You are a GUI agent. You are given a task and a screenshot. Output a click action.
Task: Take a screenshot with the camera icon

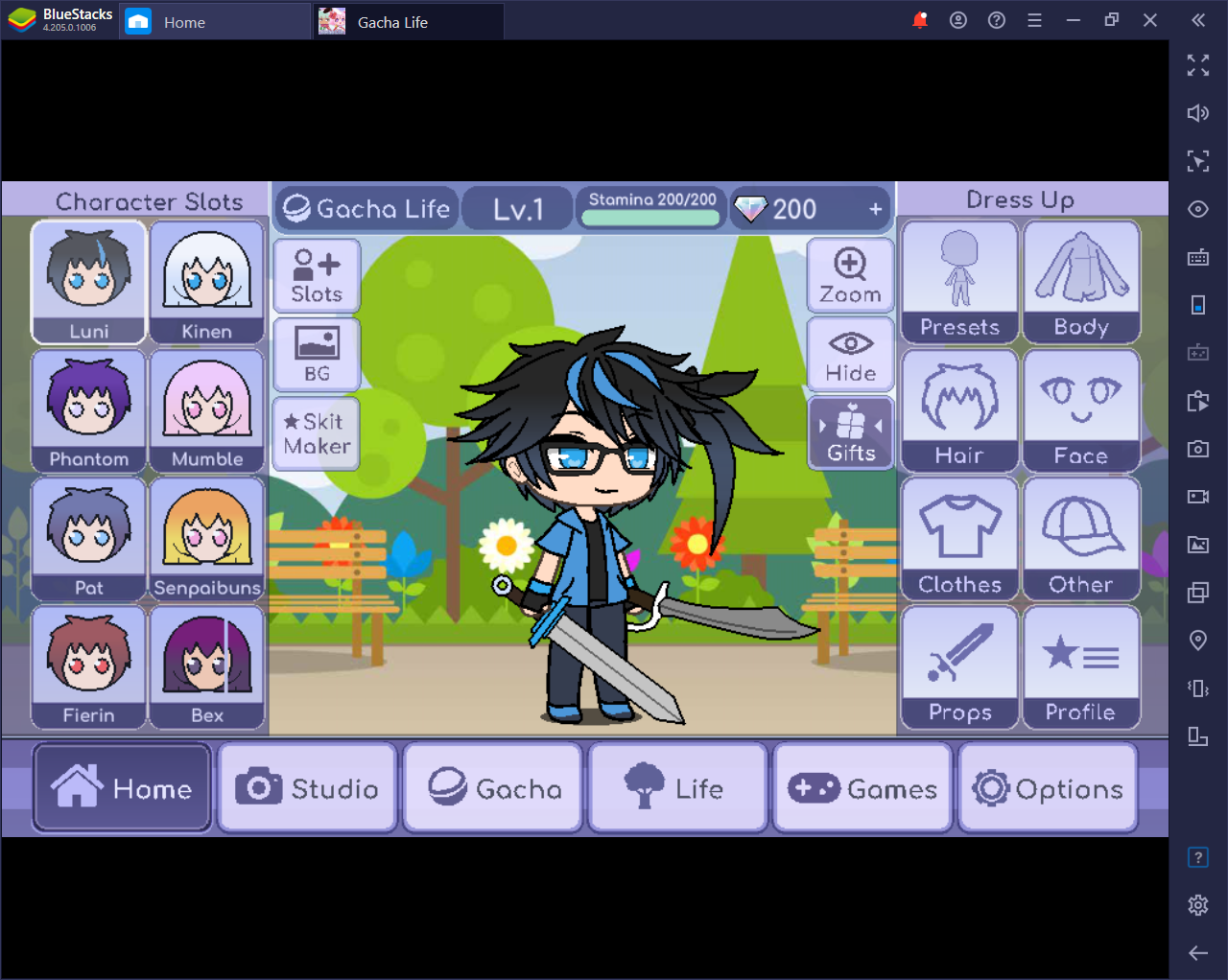(x=1198, y=449)
